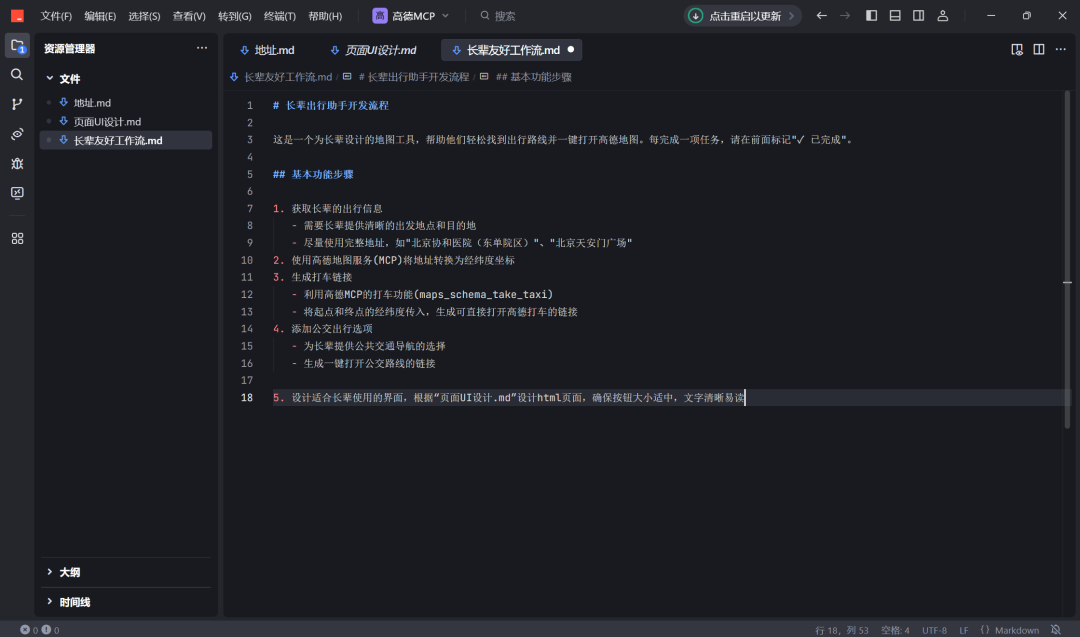Open the eye-shaped icon in activity bar

point(17,134)
